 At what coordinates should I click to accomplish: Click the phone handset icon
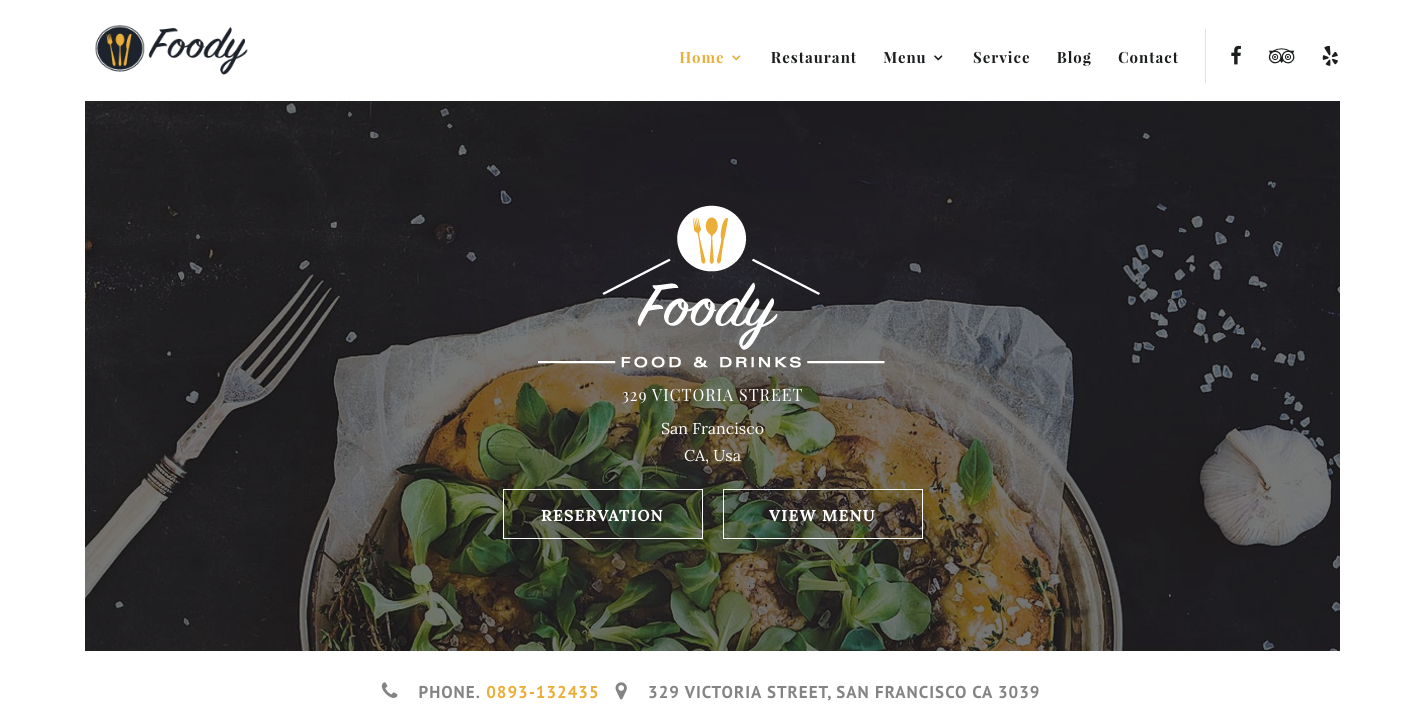390,690
